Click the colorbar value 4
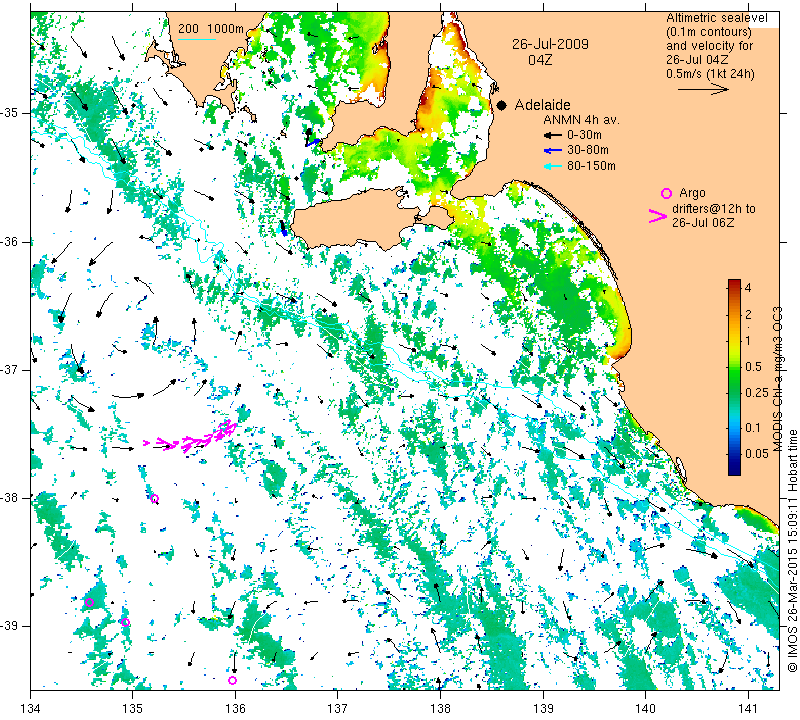The width and height of the screenshot is (800, 720). tap(748, 288)
